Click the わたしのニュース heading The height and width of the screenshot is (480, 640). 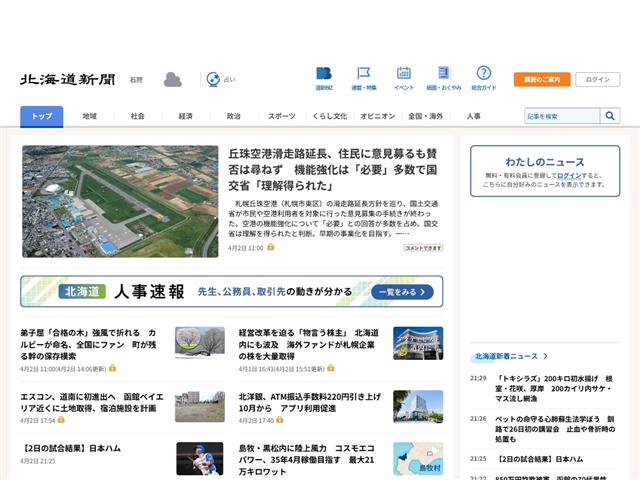pyautogui.click(x=545, y=162)
